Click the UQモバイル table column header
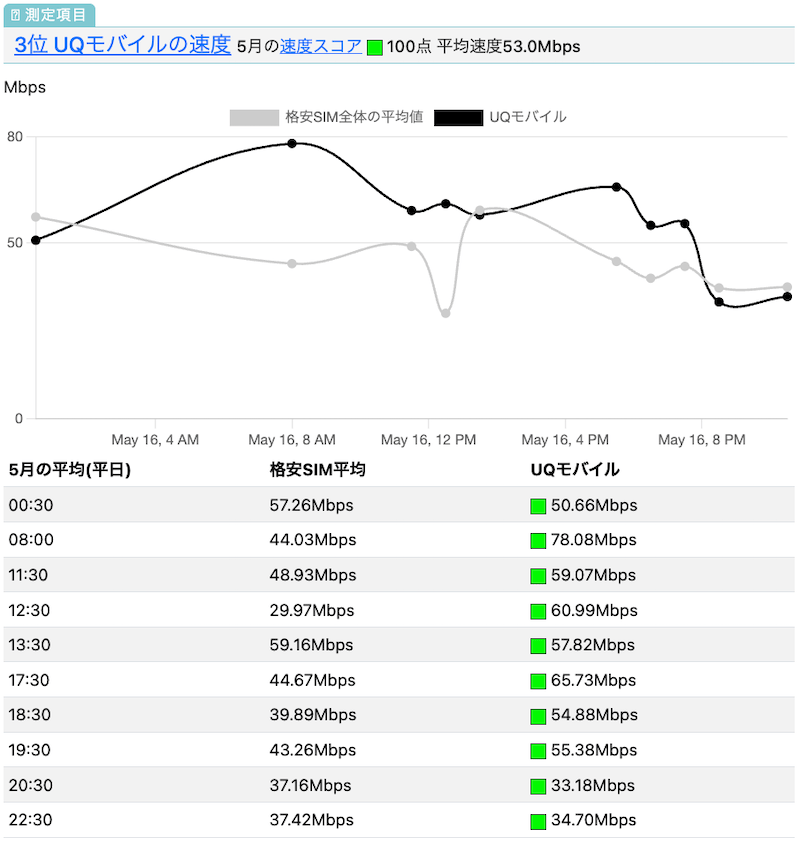The width and height of the screenshot is (800, 845). pyautogui.click(x=575, y=470)
